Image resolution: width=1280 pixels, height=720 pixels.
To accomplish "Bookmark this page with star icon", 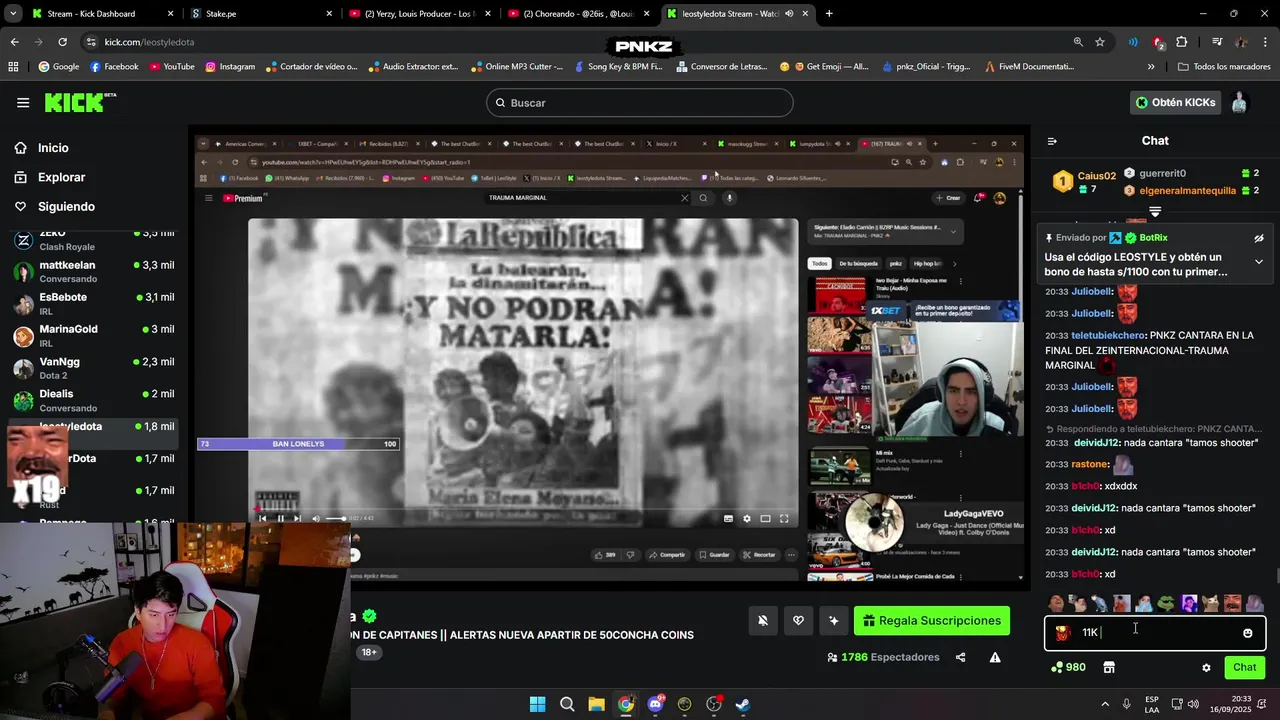I will pos(1100,42).
